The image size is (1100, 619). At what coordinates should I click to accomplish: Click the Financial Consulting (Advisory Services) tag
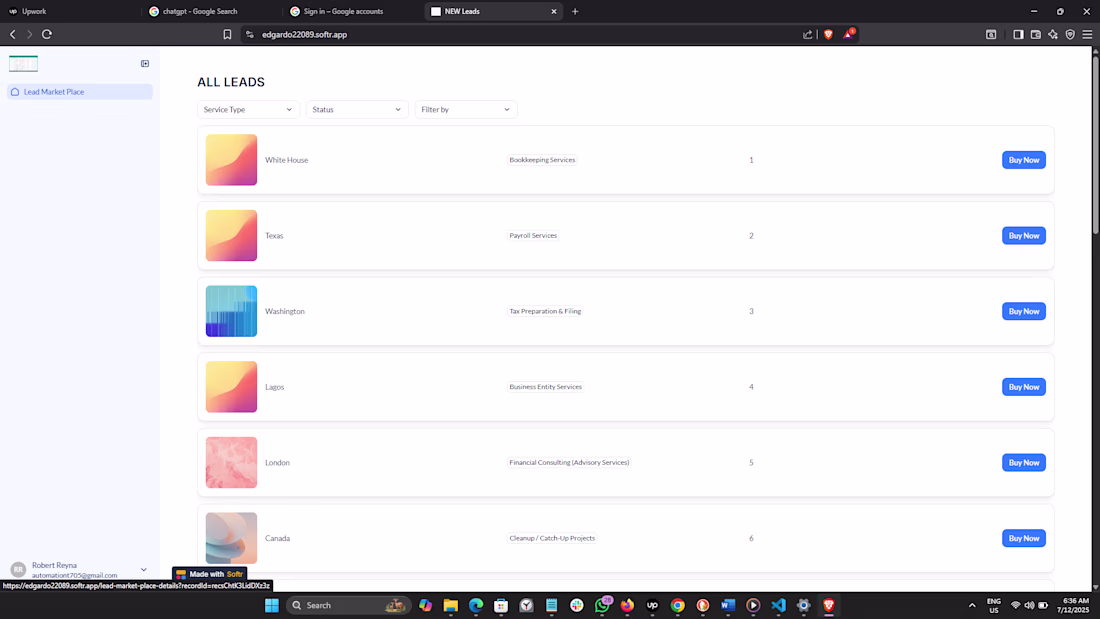tap(569, 463)
